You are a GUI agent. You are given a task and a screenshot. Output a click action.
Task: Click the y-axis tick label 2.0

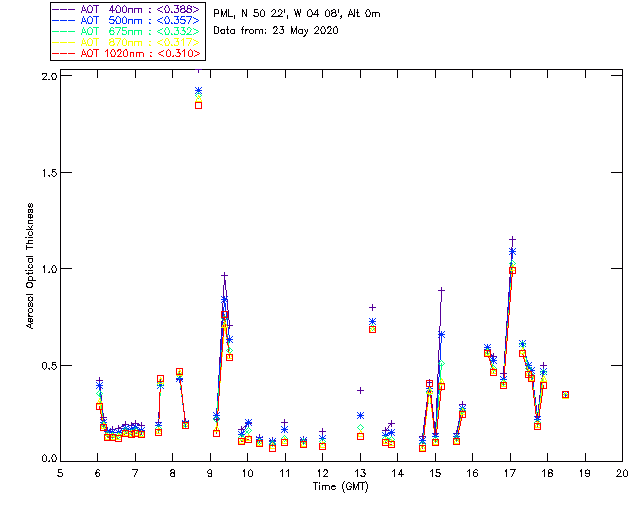pos(47,76)
